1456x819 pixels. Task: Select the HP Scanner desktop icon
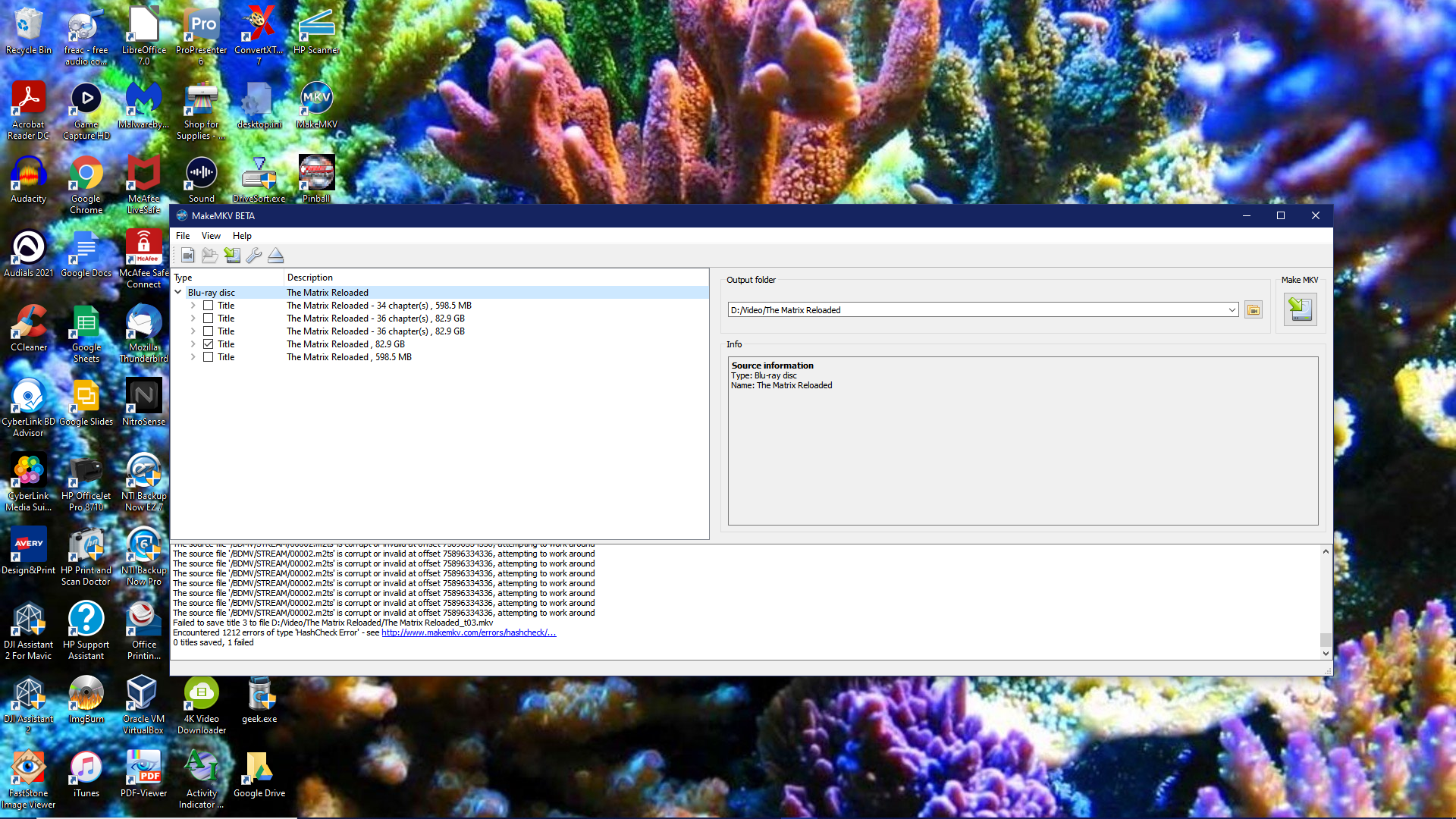coord(317,31)
